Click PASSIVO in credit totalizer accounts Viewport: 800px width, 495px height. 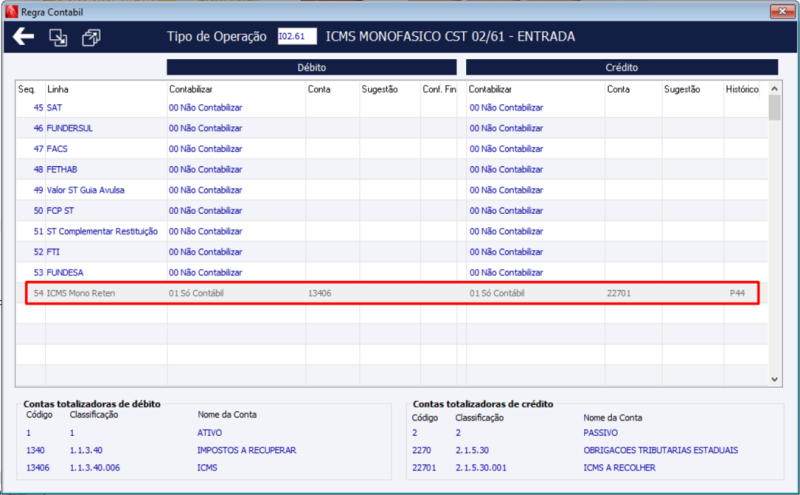(601, 433)
